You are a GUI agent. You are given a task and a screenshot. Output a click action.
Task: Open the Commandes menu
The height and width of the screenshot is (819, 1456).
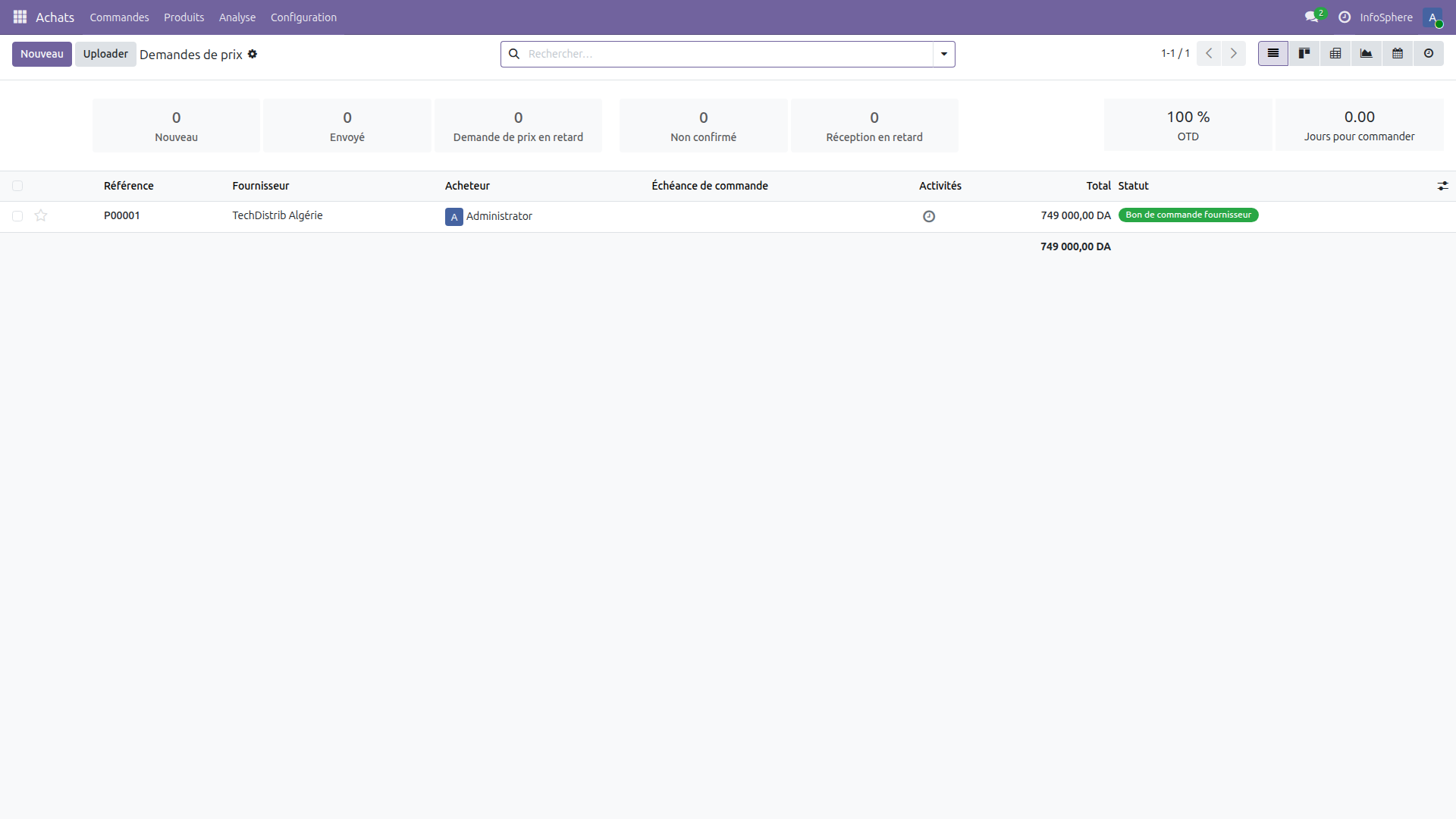point(119,17)
